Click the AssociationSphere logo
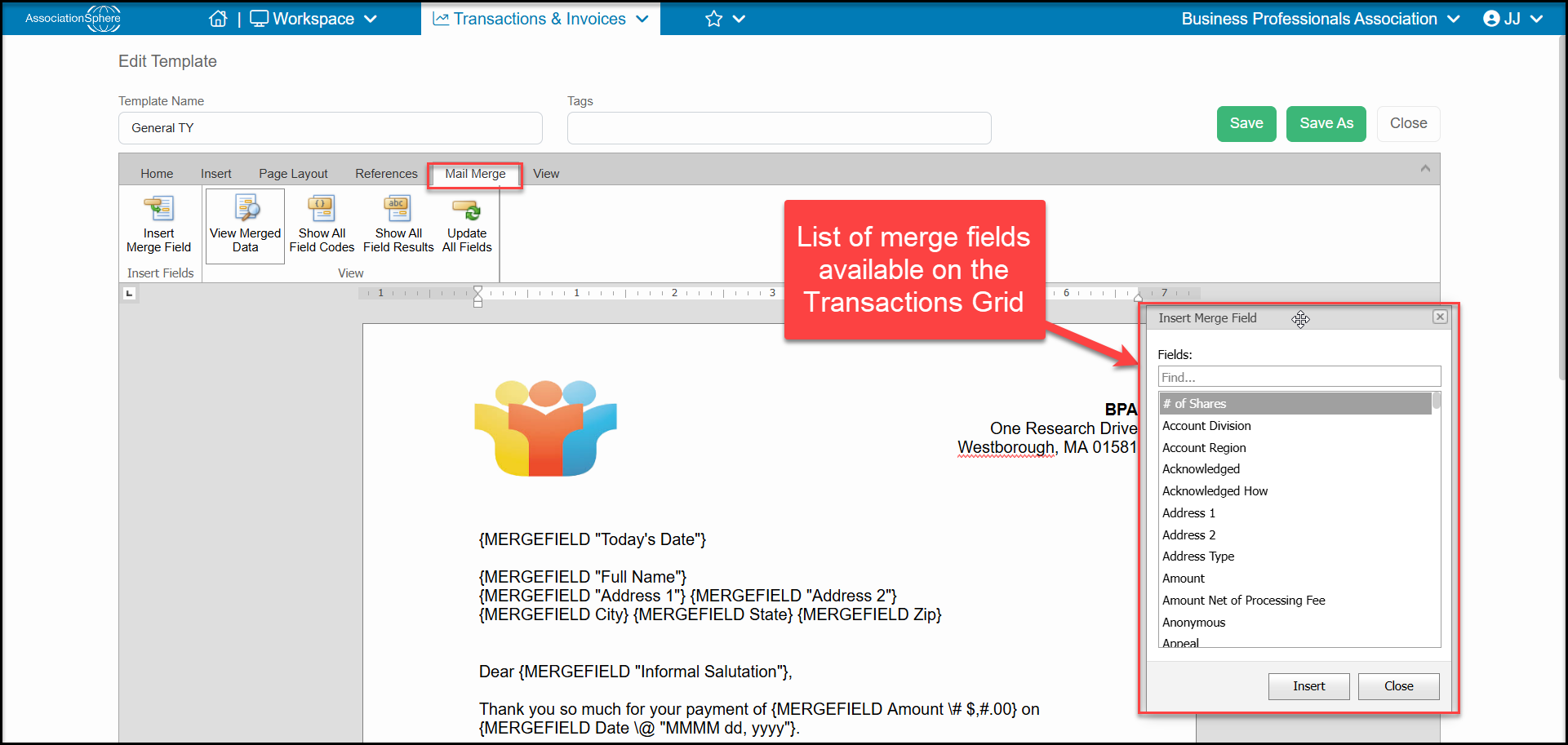Screen dimensions: 1568x745 (x=73, y=18)
